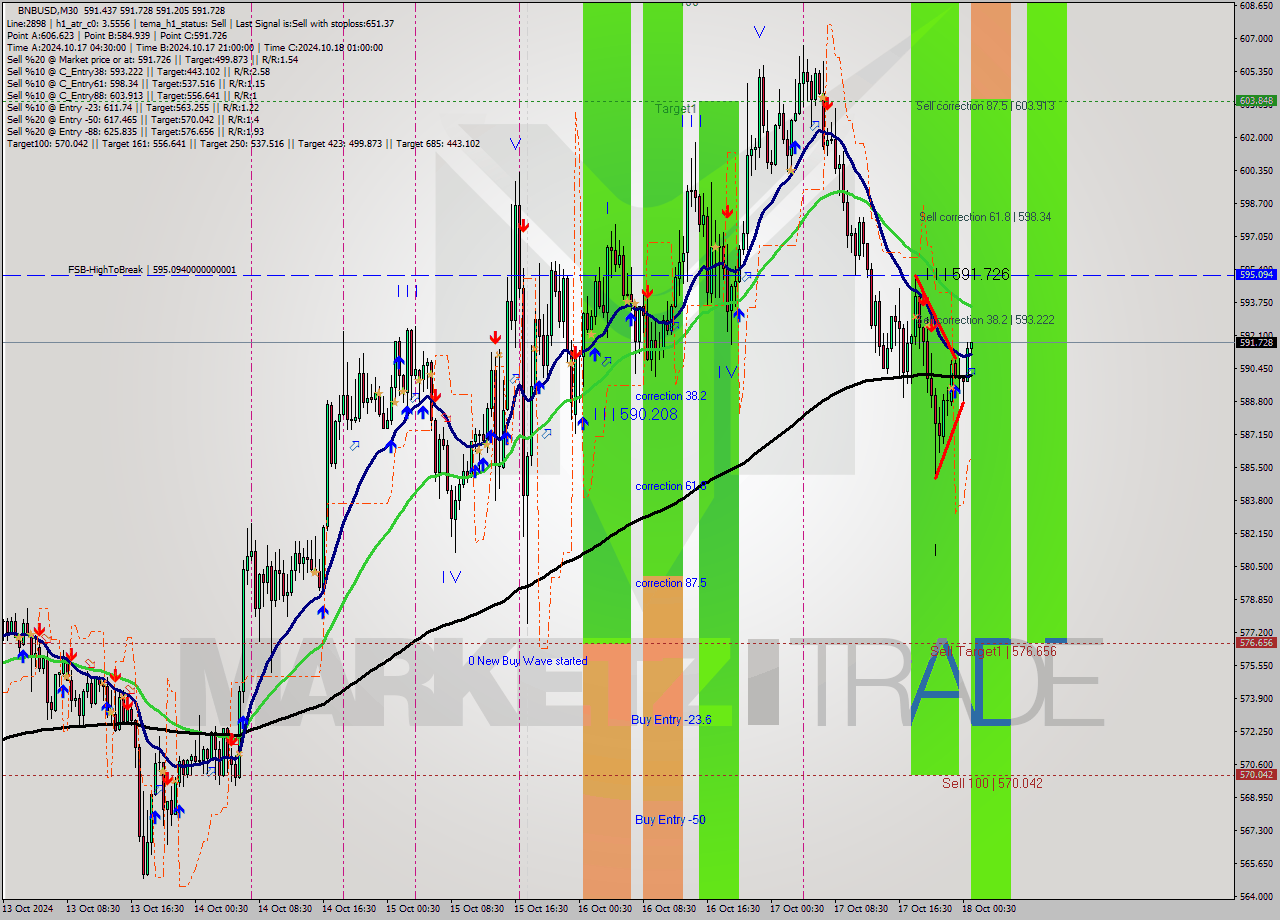Click the '| | | 591.726' wave label

pos(967,274)
